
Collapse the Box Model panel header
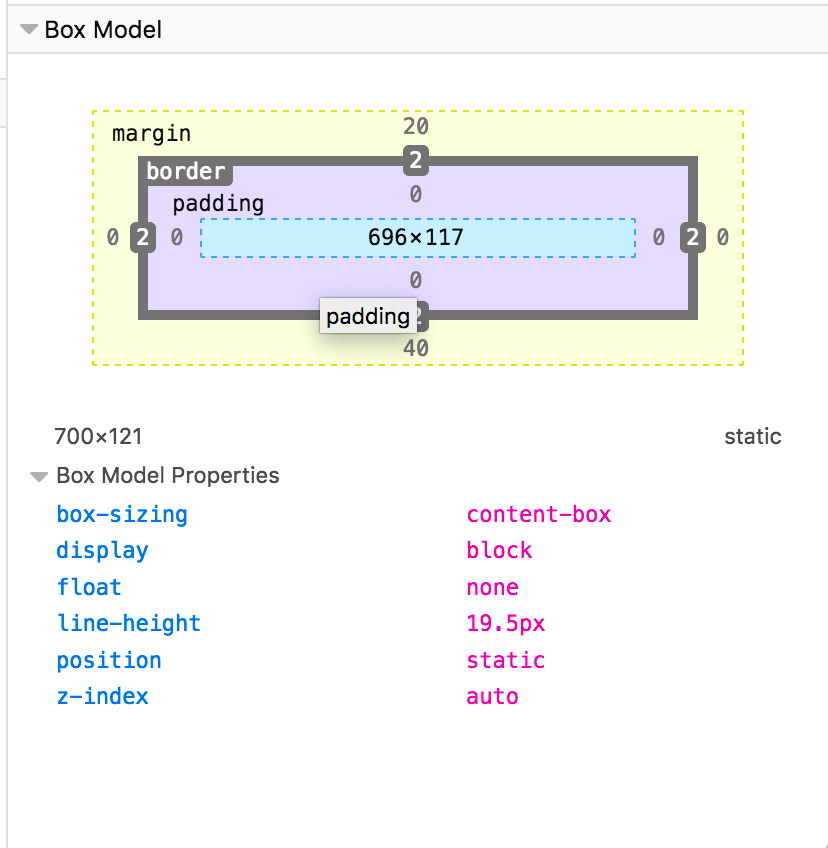100,30
